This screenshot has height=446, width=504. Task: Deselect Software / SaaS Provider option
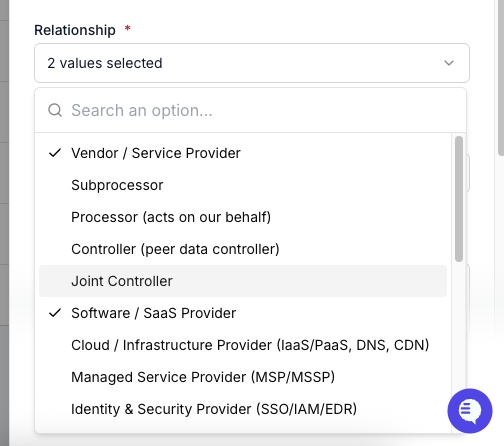243,313
